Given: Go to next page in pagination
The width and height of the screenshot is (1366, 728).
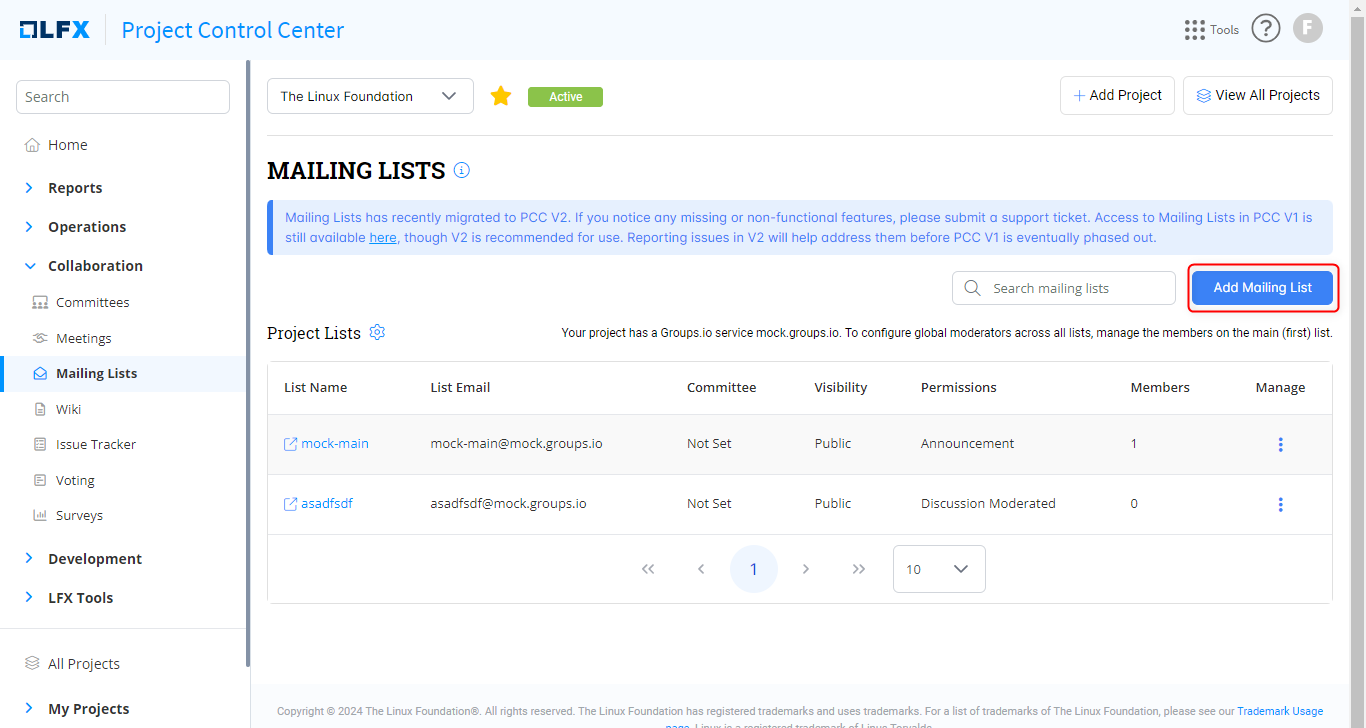Looking at the screenshot, I should [806, 569].
